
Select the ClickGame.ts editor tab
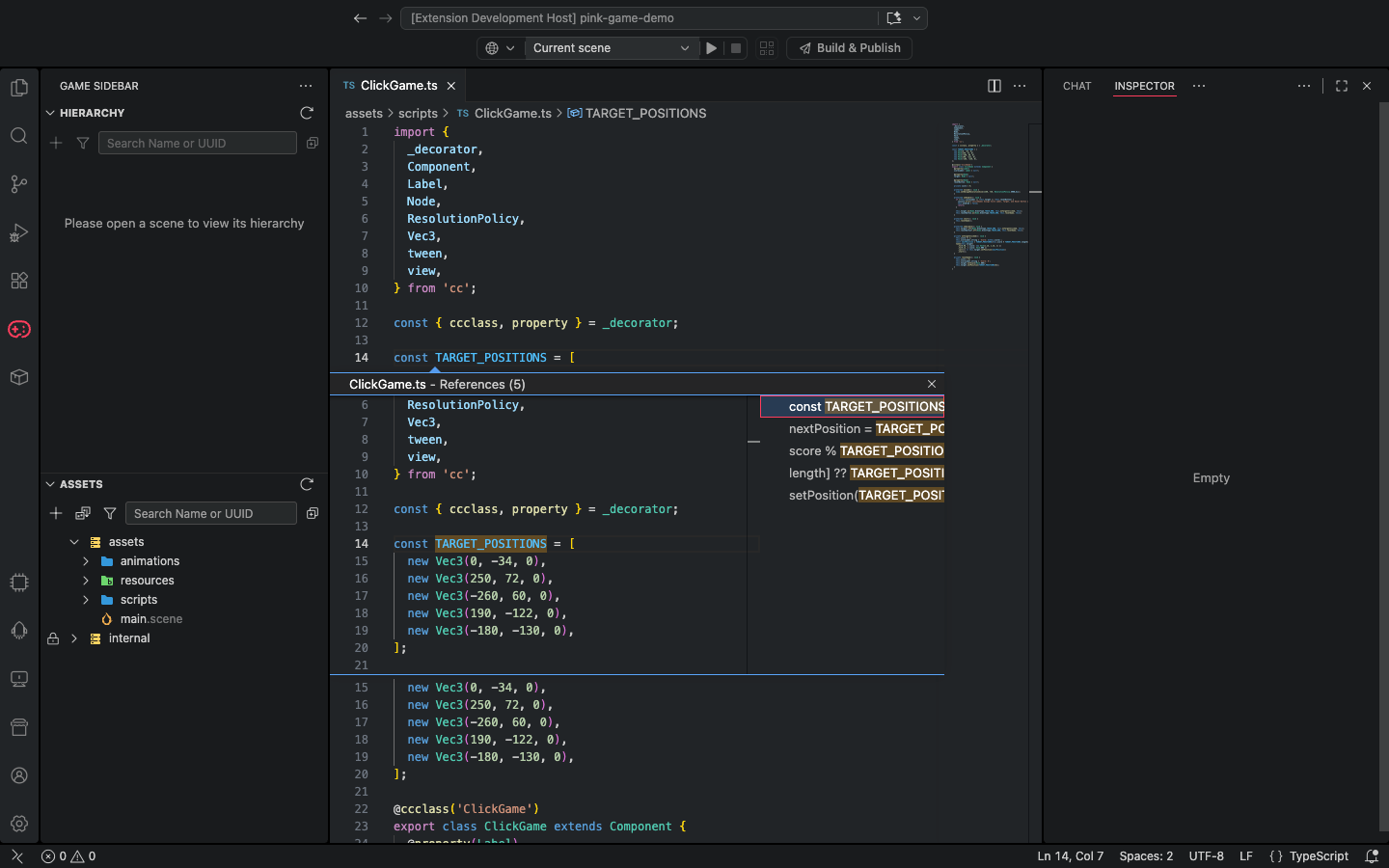click(x=398, y=86)
